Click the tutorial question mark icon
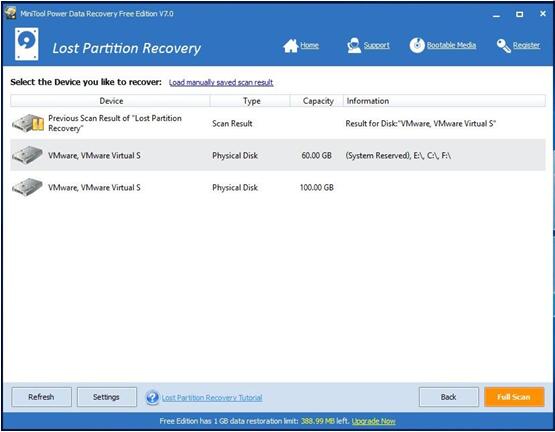 [x=153, y=397]
